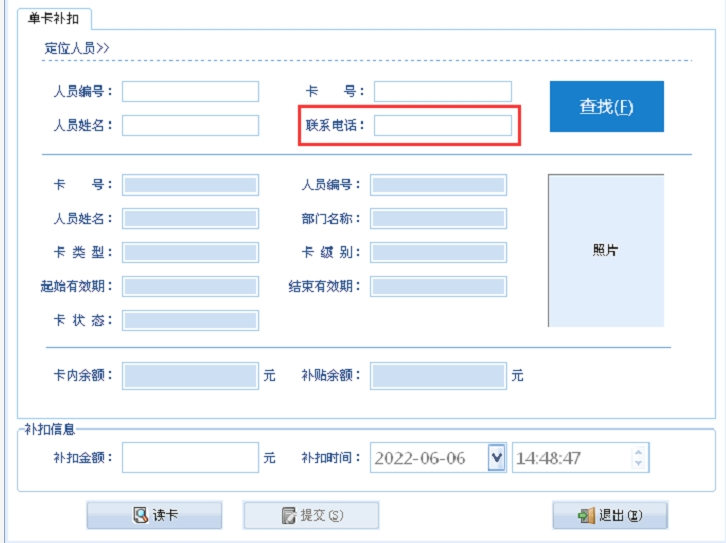The image size is (726, 543).
Task: Focus the 人员编号 search field next to 查找
Action: [x=190, y=92]
